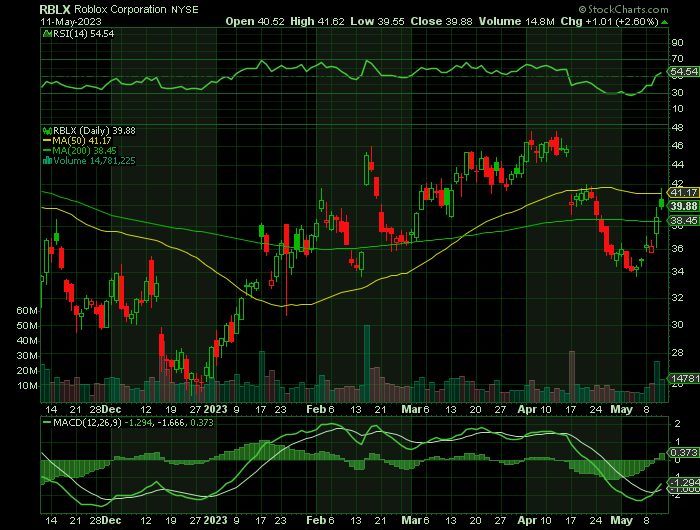The height and width of the screenshot is (530, 700).
Task: Click the RBLX ticker symbol in header
Action: (55, 9)
